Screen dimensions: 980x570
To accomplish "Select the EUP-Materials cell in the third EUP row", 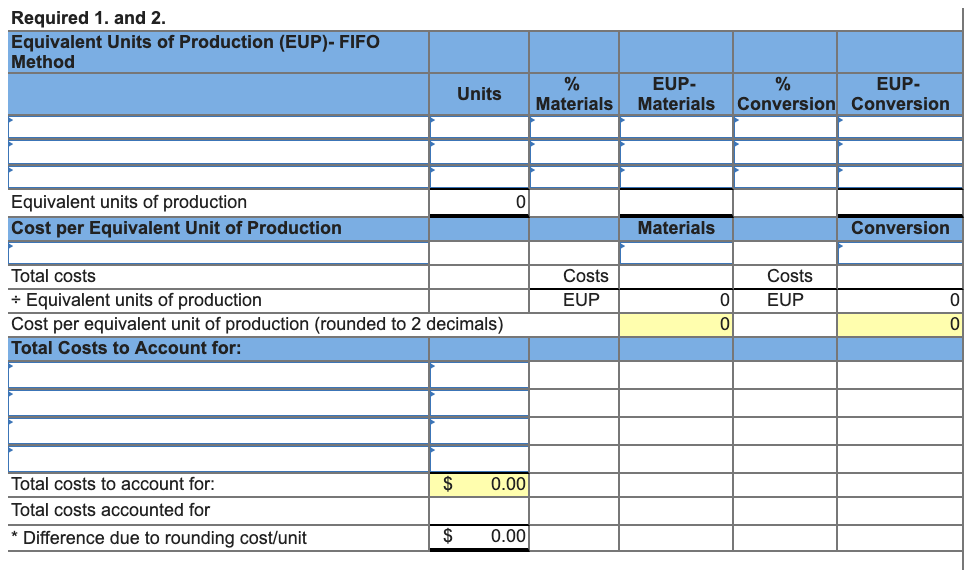I will coord(676,177).
